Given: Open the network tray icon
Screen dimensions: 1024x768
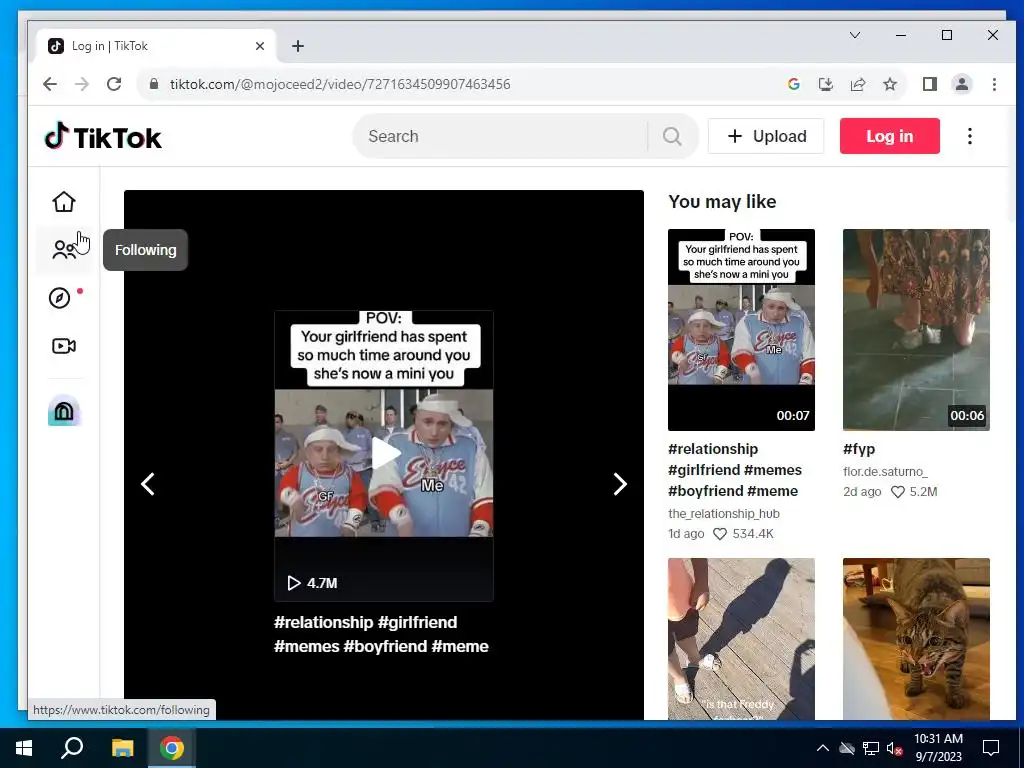Looking at the screenshot, I should [871, 748].
